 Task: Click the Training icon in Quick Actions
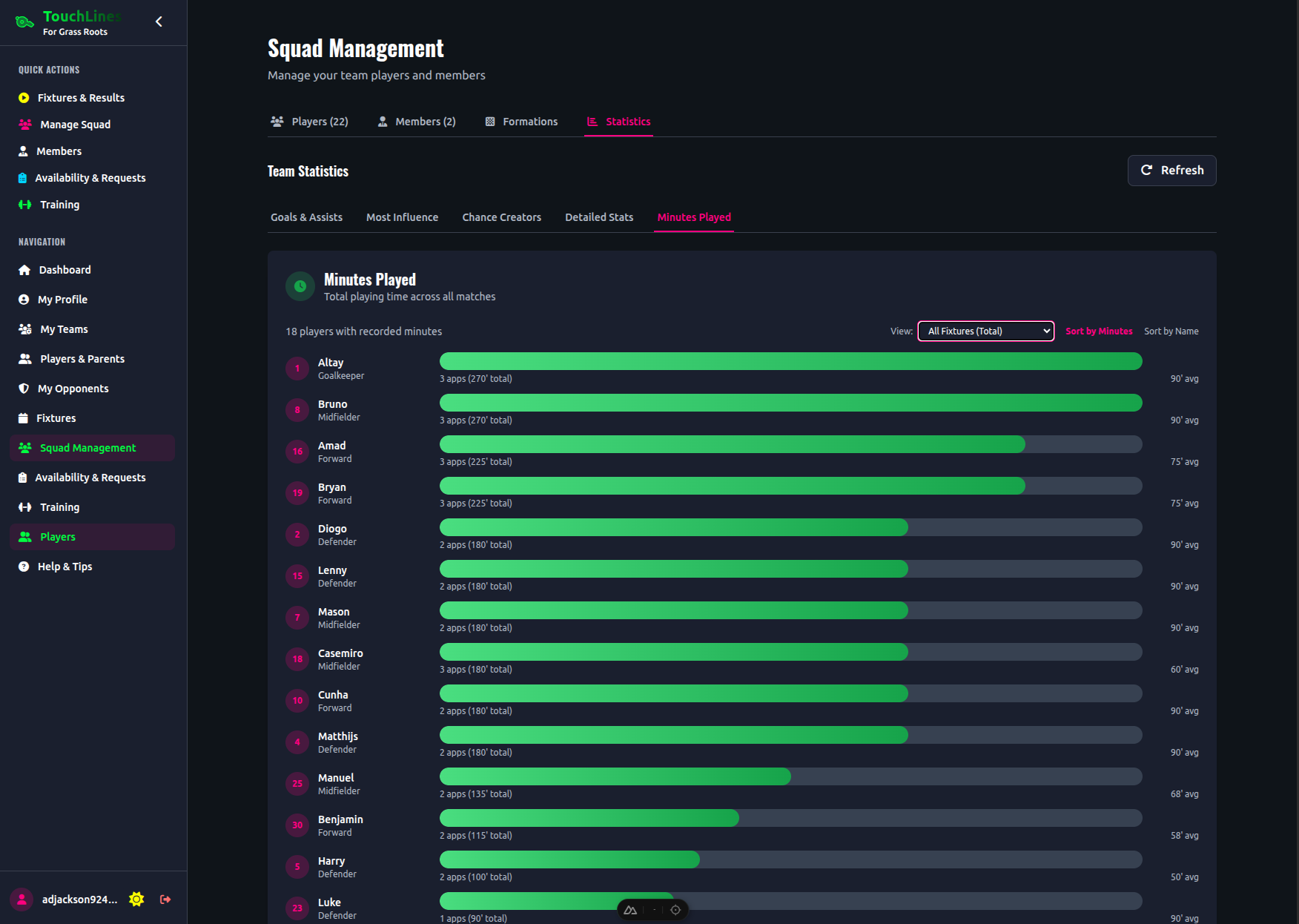[x=24, y=204]
